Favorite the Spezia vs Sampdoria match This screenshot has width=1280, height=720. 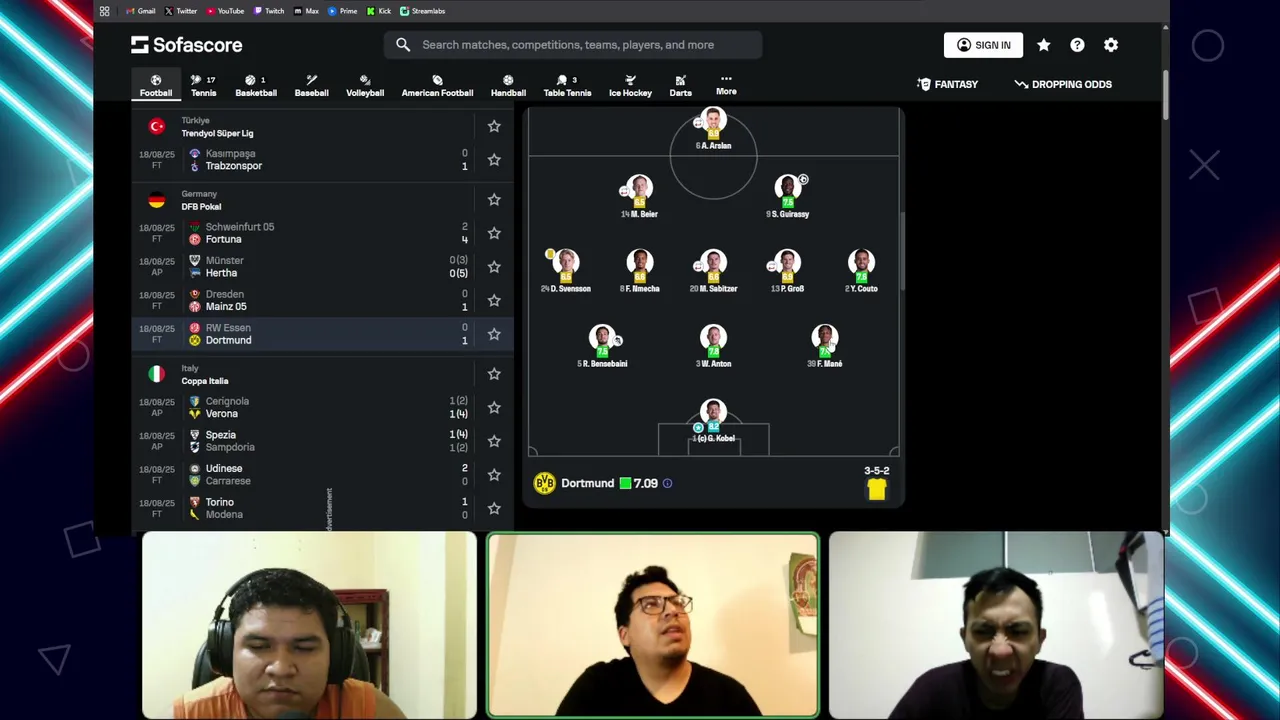point(494,441)
